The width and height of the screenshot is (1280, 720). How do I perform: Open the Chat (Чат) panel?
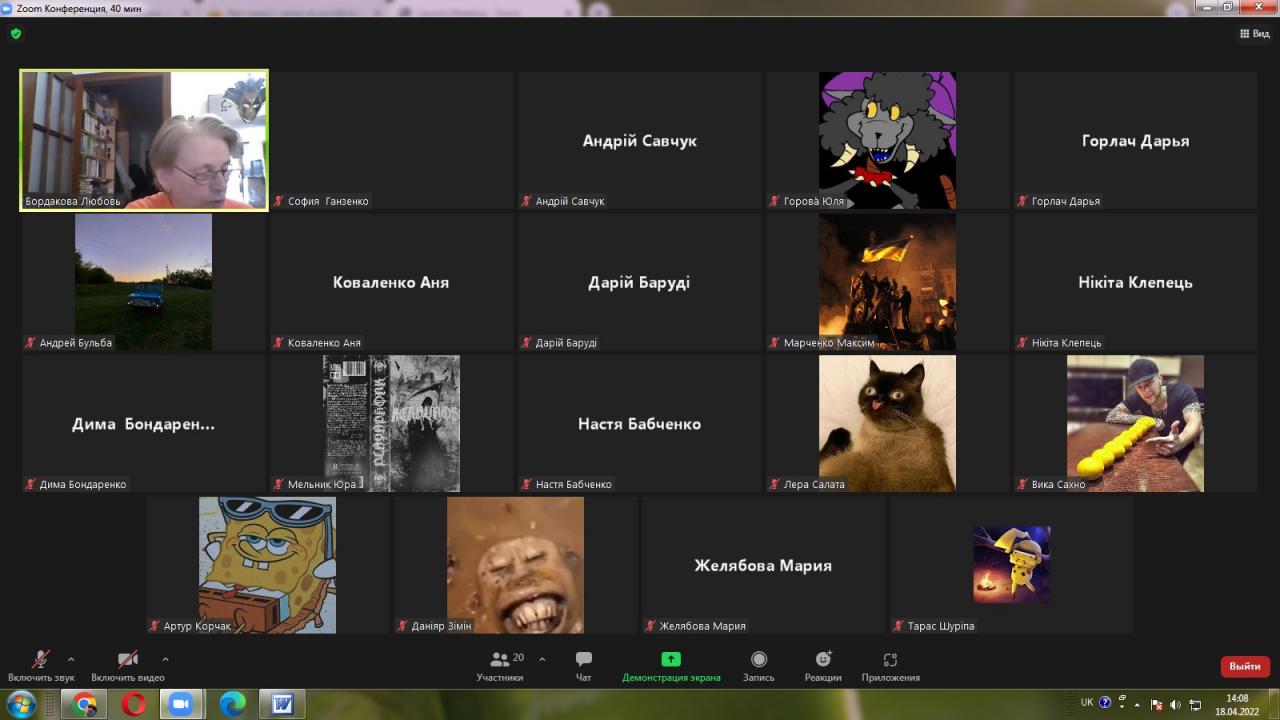(584, 665)
